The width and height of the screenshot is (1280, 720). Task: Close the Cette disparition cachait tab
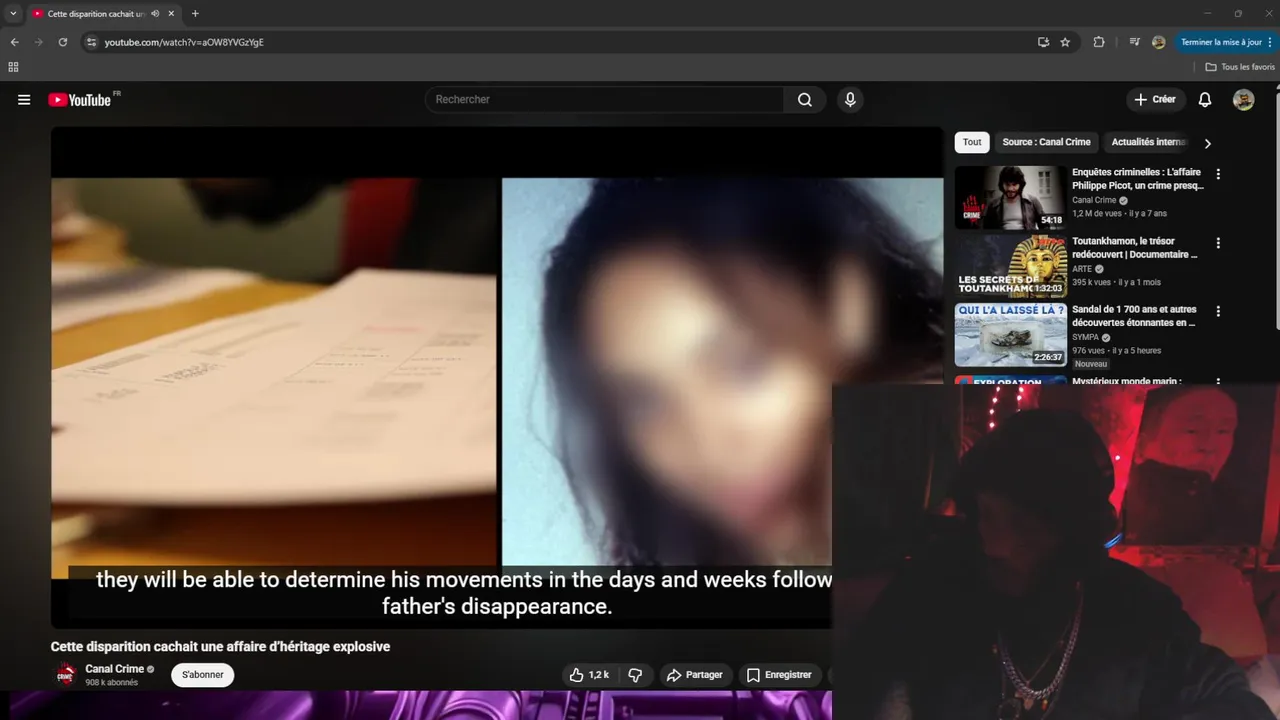click(x=171, y=14)
